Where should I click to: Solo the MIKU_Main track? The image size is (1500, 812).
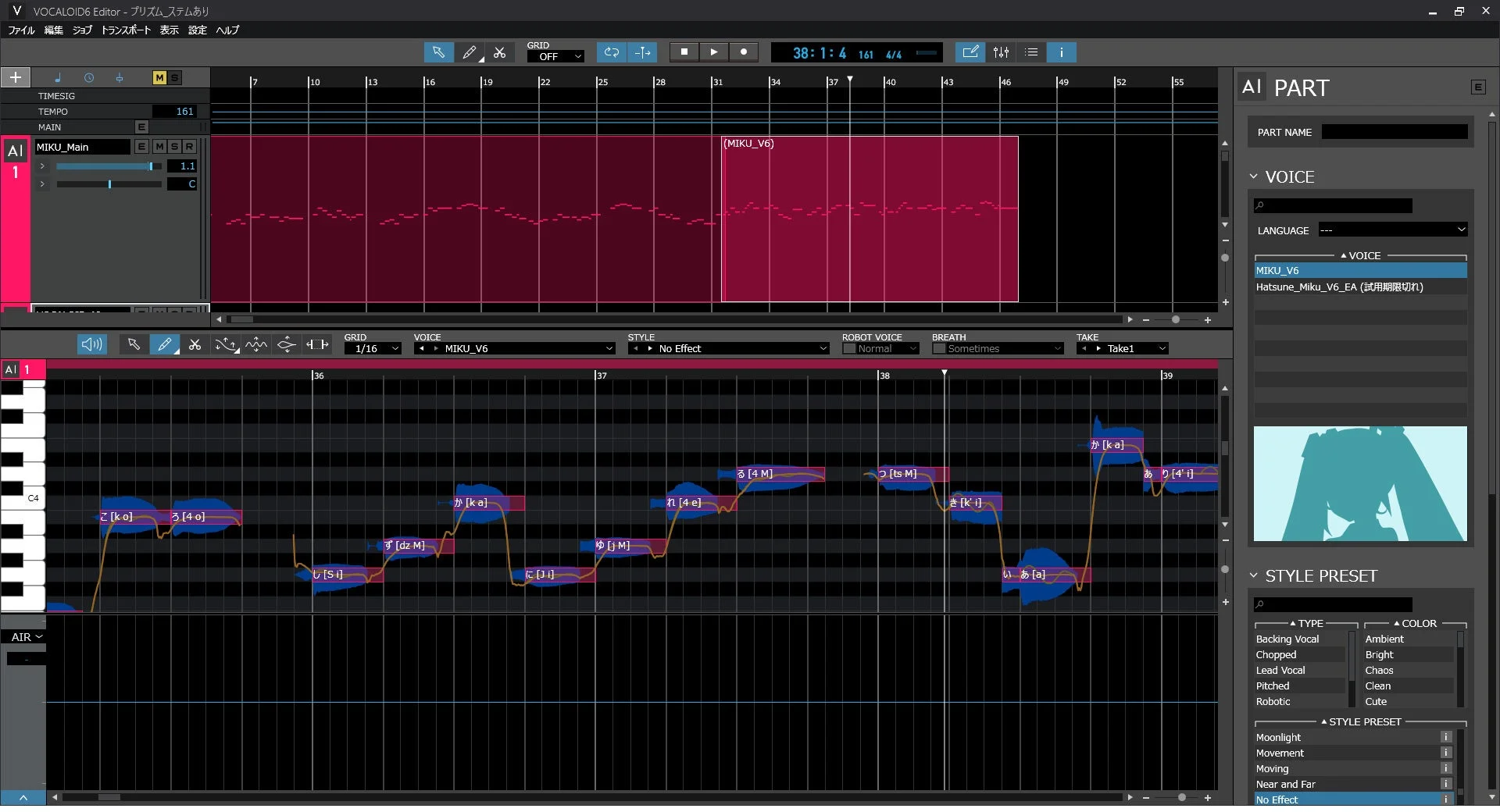pyautogui.click(x=173, y=146)
